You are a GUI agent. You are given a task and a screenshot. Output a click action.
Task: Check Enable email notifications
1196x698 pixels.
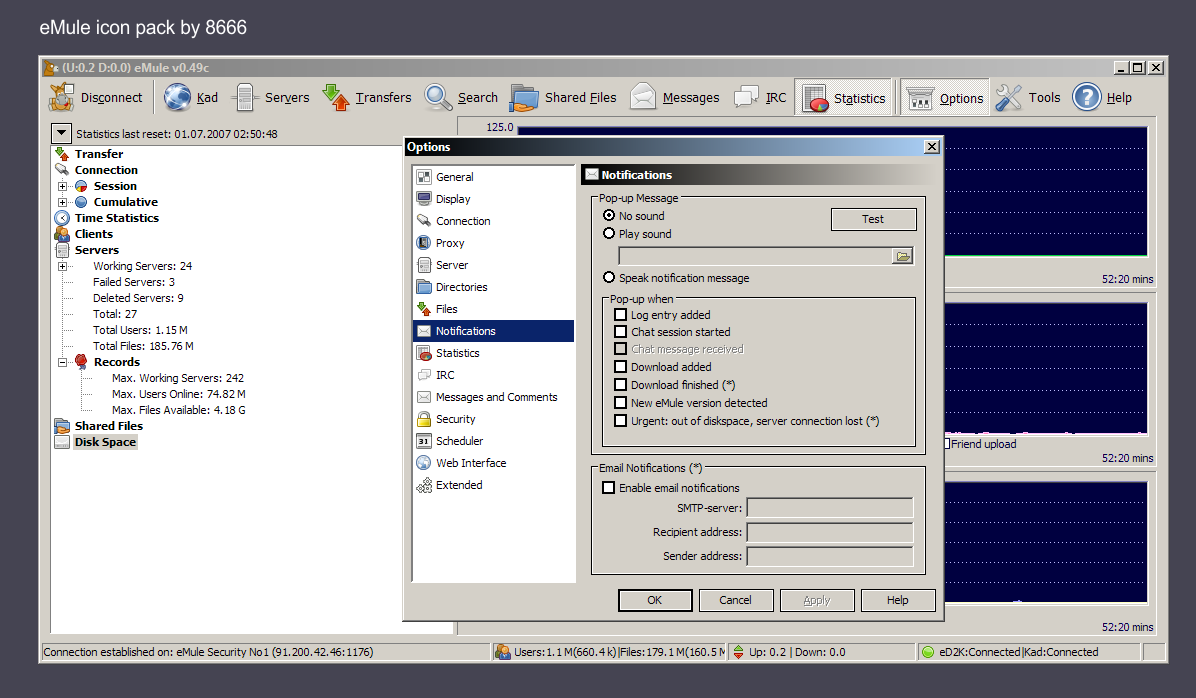[608, 487]
